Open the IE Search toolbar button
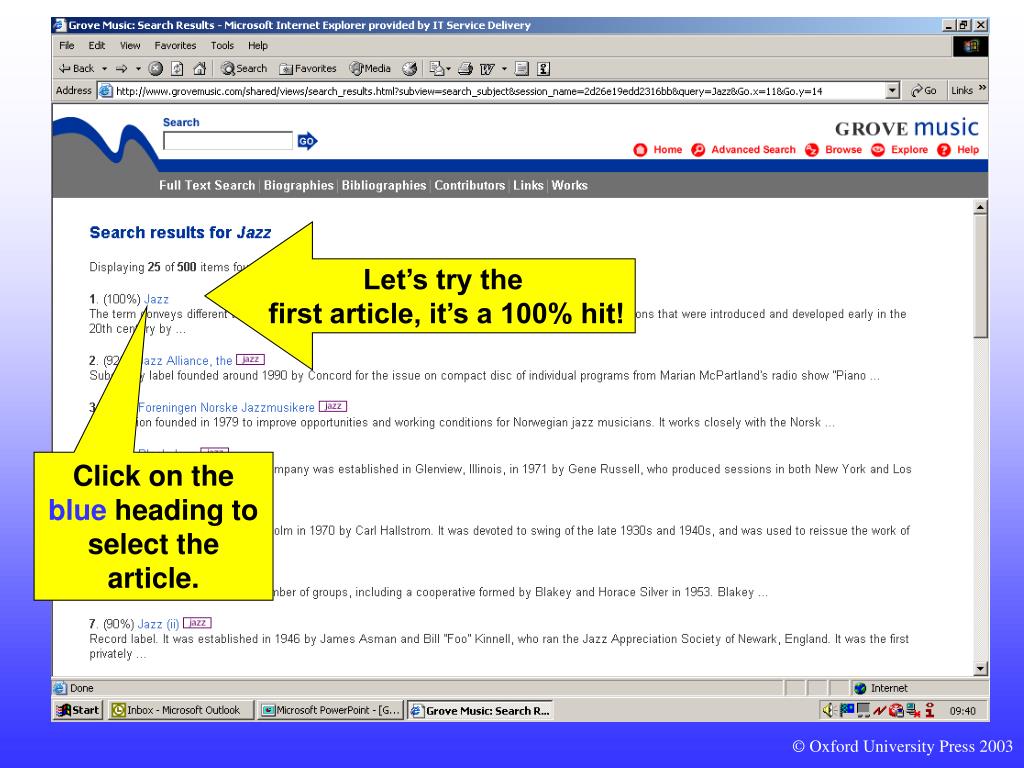This screenshot has width=1024, height=768. (x=244, y=69)
